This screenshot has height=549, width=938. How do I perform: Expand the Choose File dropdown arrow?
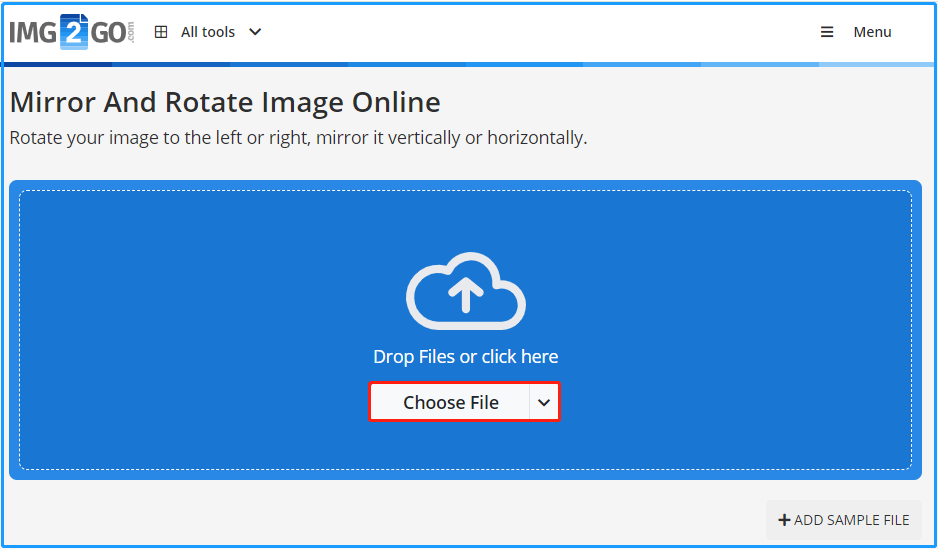pos(544,402)
